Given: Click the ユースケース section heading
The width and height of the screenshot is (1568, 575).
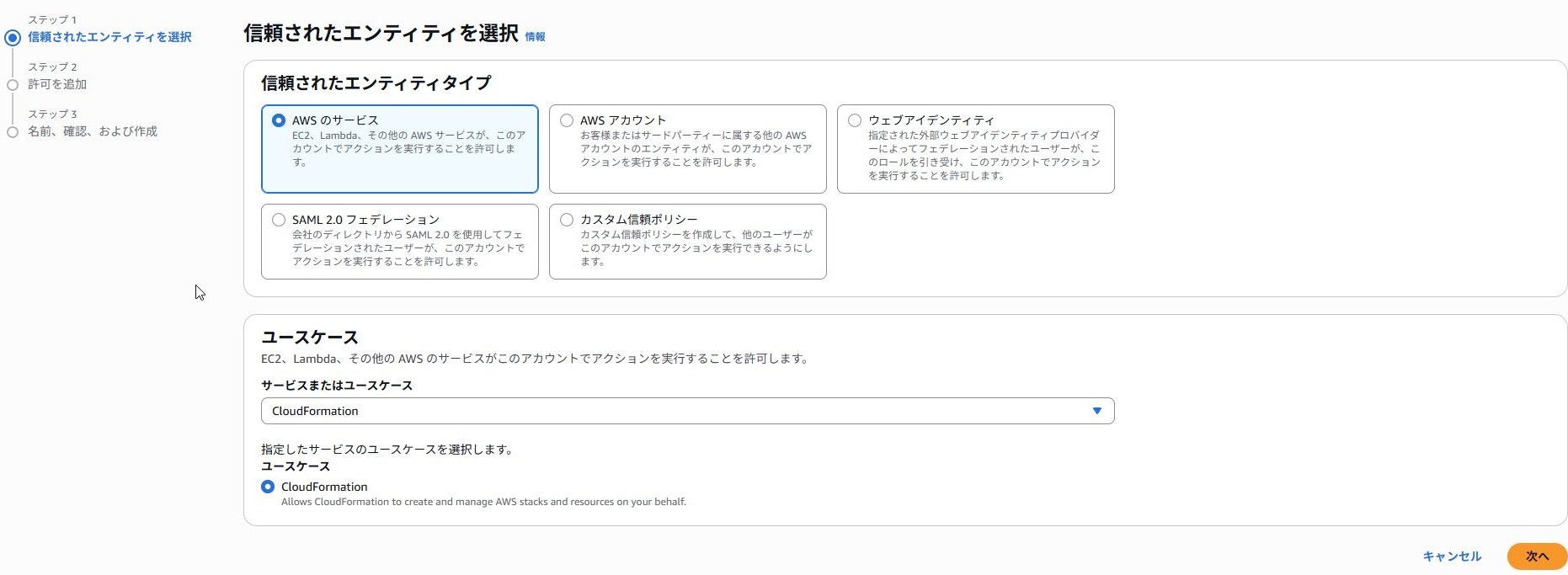Looking at the screenshot, I should (x=310, y=337).
